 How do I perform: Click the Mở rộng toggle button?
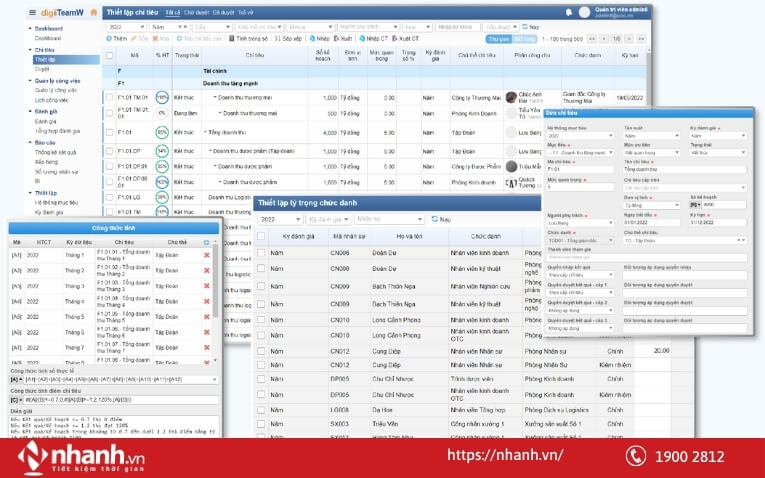[524, 39]
